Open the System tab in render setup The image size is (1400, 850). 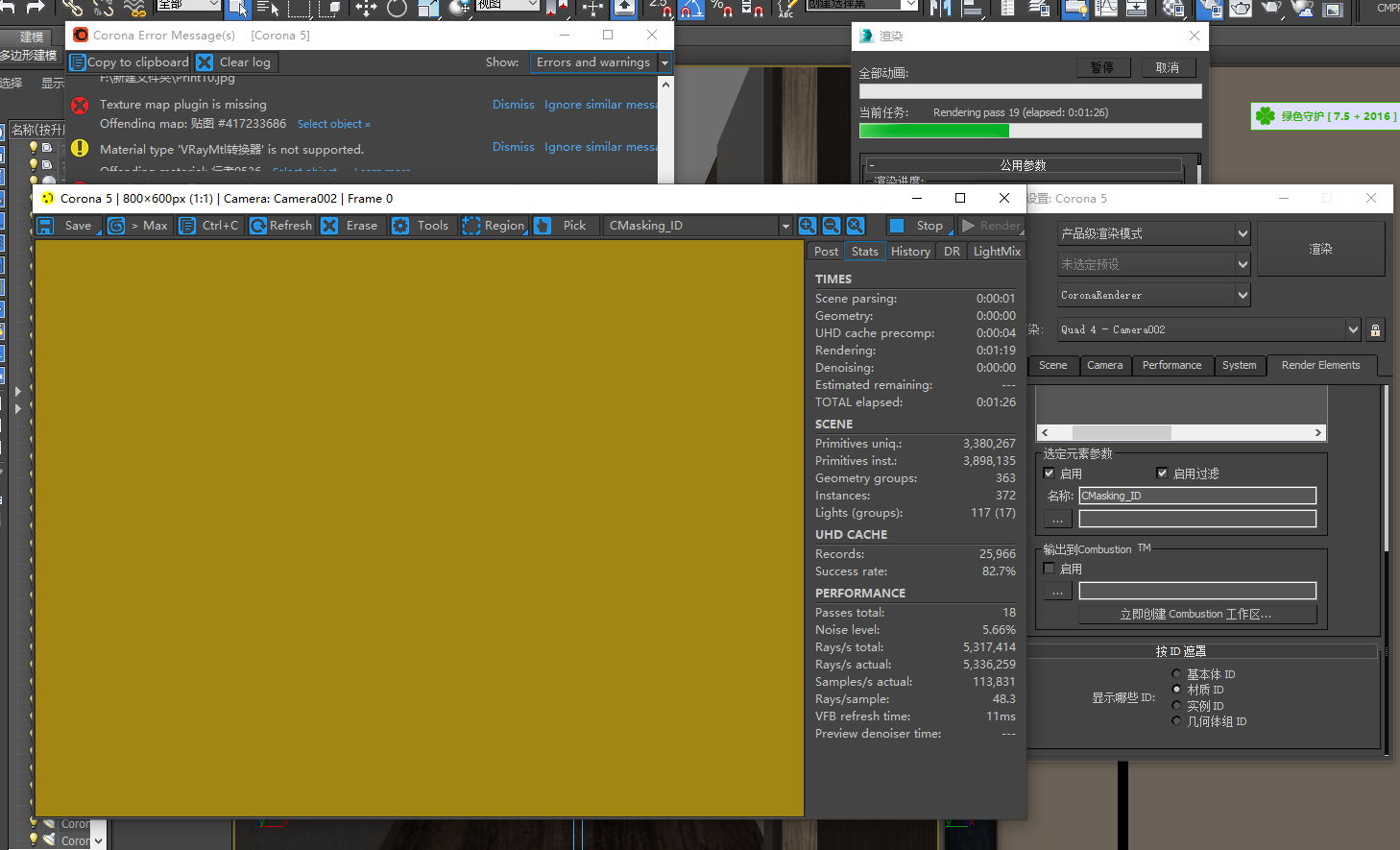(1239, 365)
